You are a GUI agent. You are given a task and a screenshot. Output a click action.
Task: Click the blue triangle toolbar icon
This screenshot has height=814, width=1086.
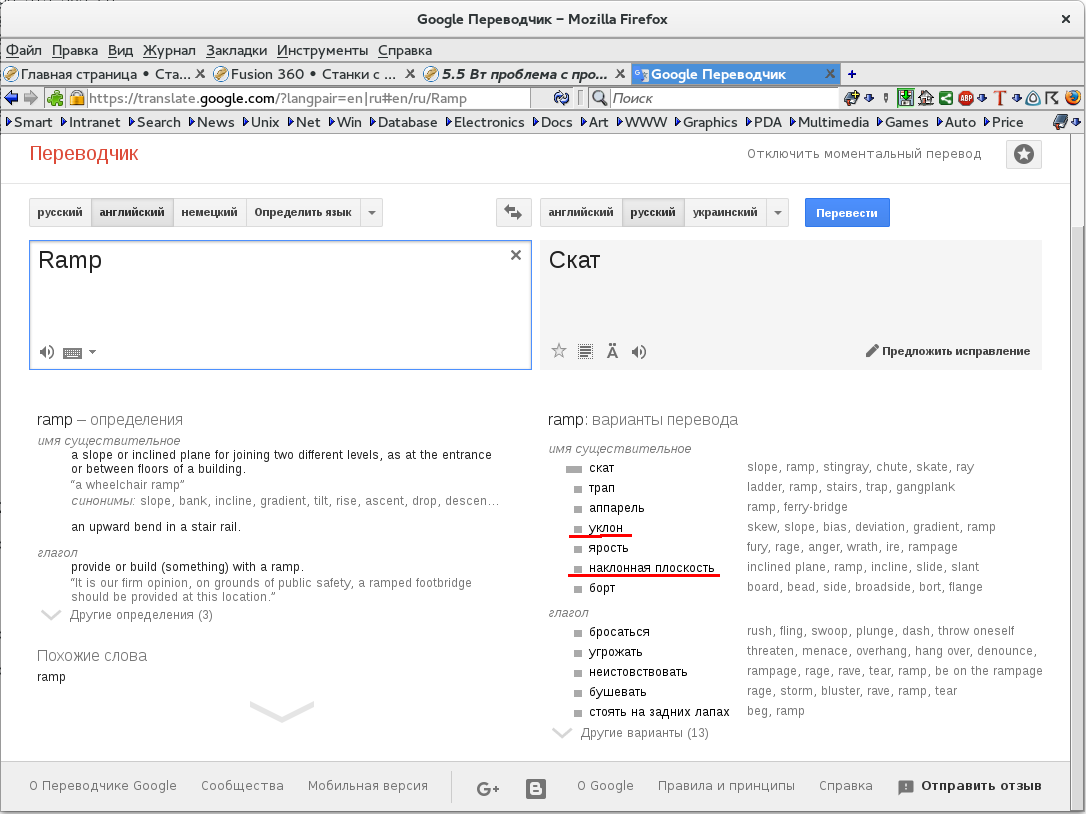coord(1033,98)
